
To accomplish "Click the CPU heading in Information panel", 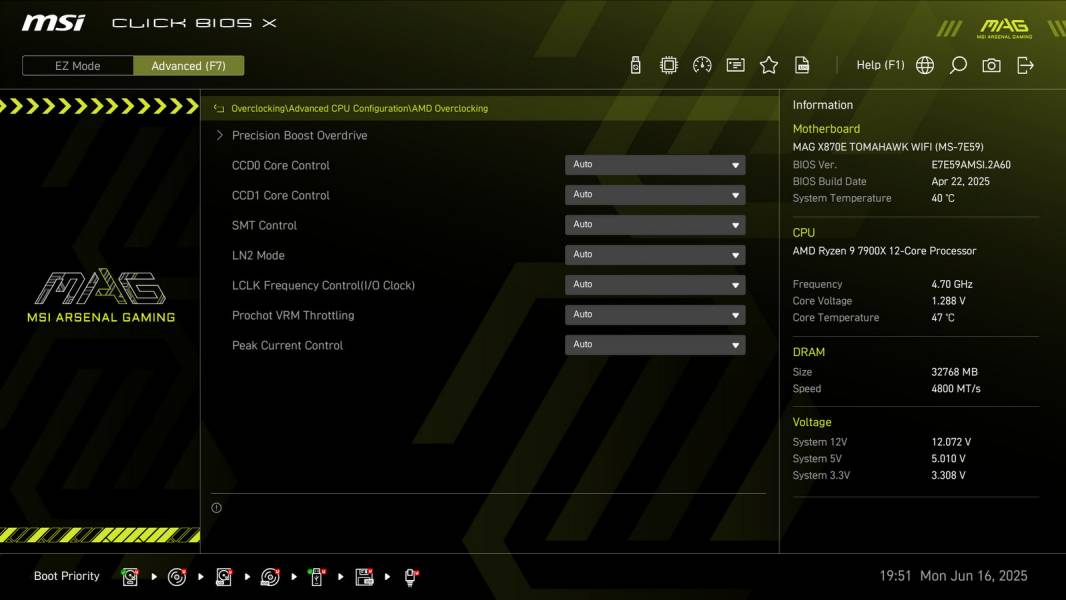I will click(x=804, y=232).
